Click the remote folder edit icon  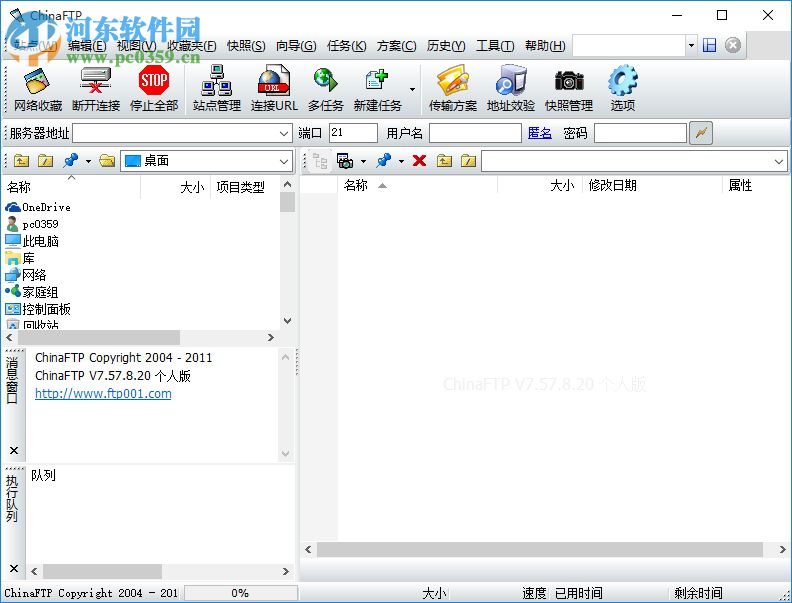pyautogui.click(x=468, y=161)
